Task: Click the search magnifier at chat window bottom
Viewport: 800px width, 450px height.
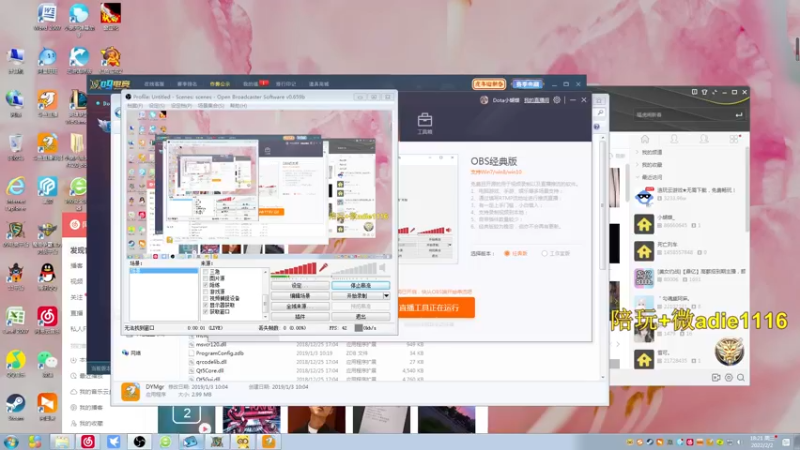Action: [x=741, y=378]
